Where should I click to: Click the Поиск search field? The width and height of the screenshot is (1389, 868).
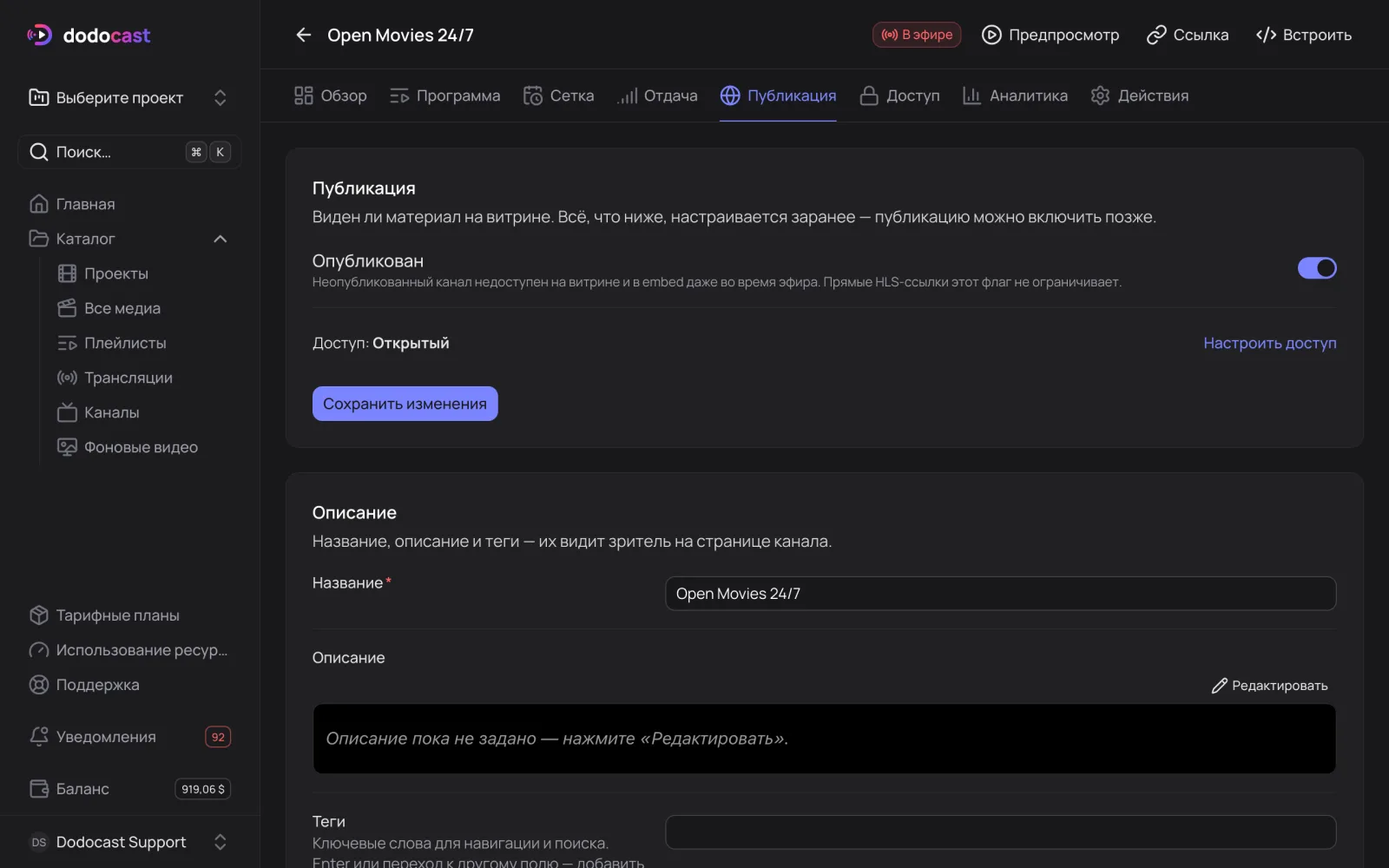pyautogui.click(x=129, y=152)
